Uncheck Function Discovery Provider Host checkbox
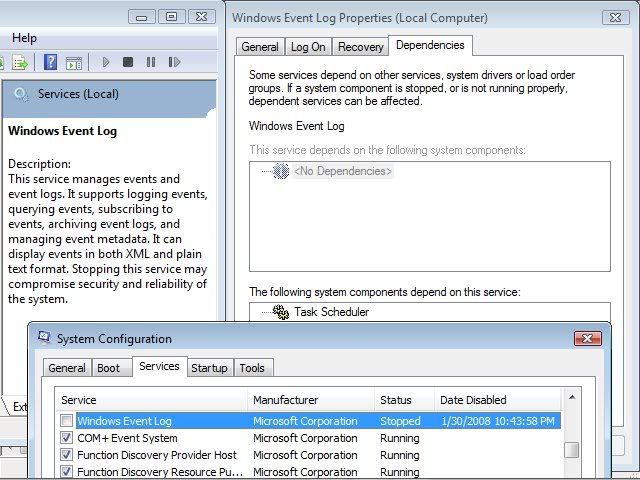The height and width of the screenshot is (480, 640). point(66,455)
